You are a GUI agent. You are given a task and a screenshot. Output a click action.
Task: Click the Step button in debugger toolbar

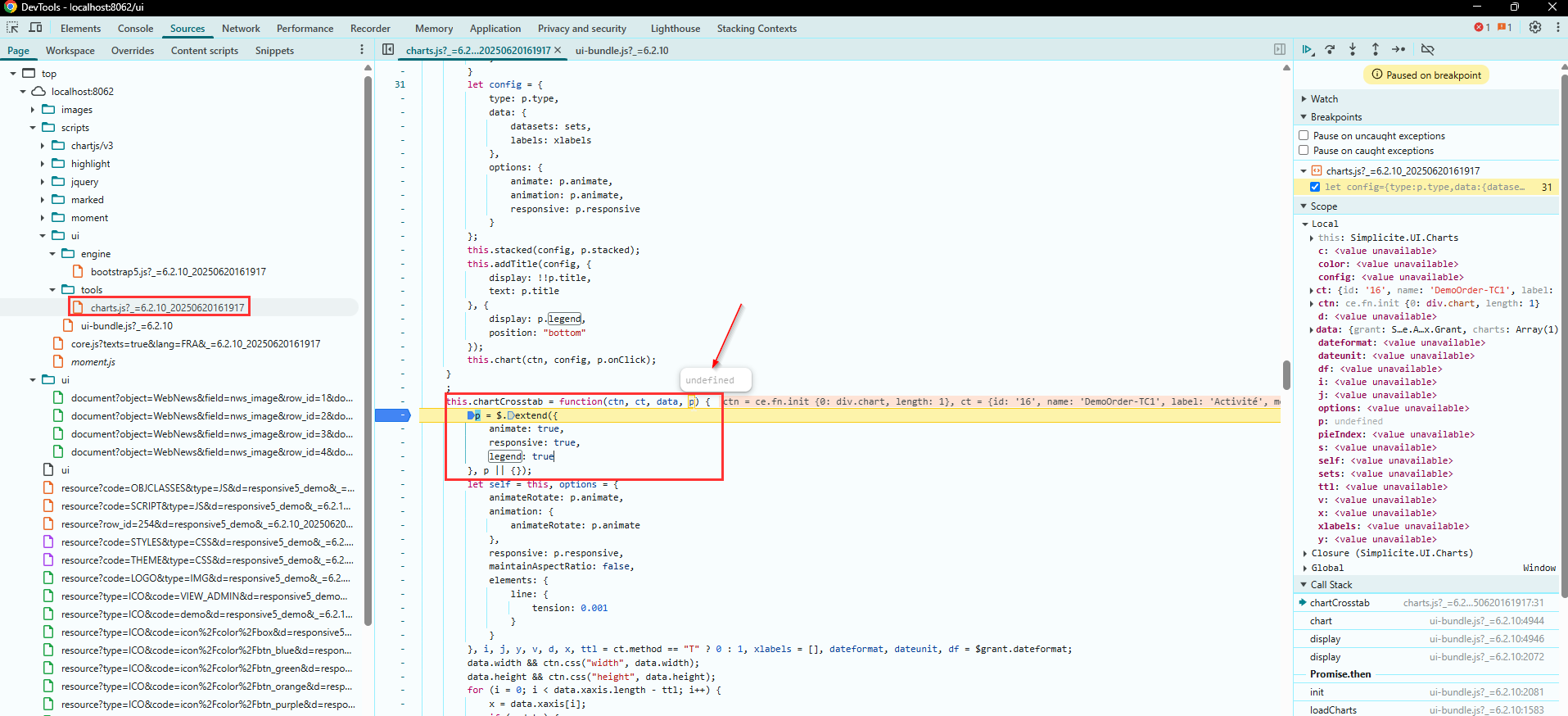pyautogui.click(x=1399, y=50)
